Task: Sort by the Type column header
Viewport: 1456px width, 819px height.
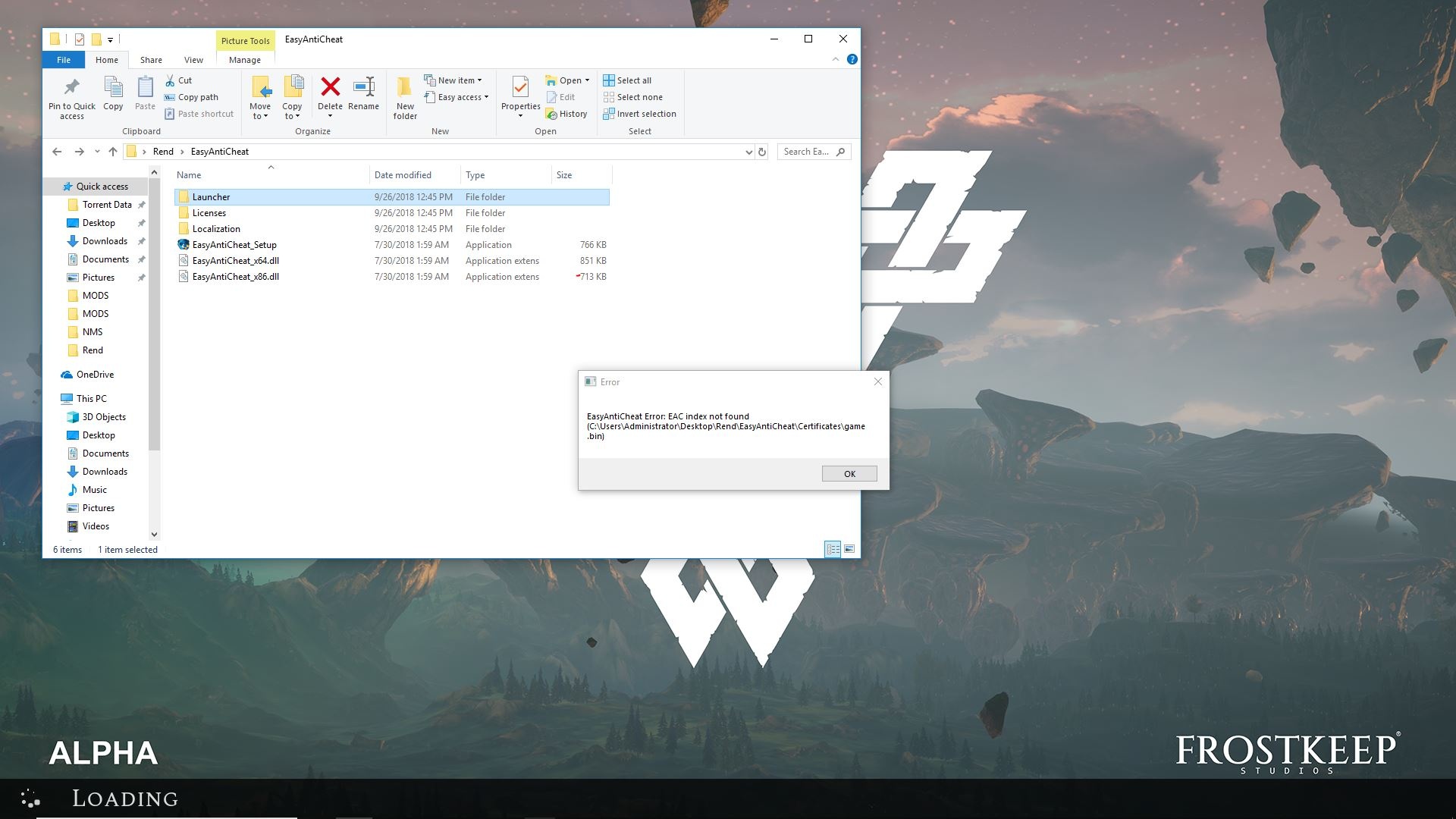Action: coord(506,175)
